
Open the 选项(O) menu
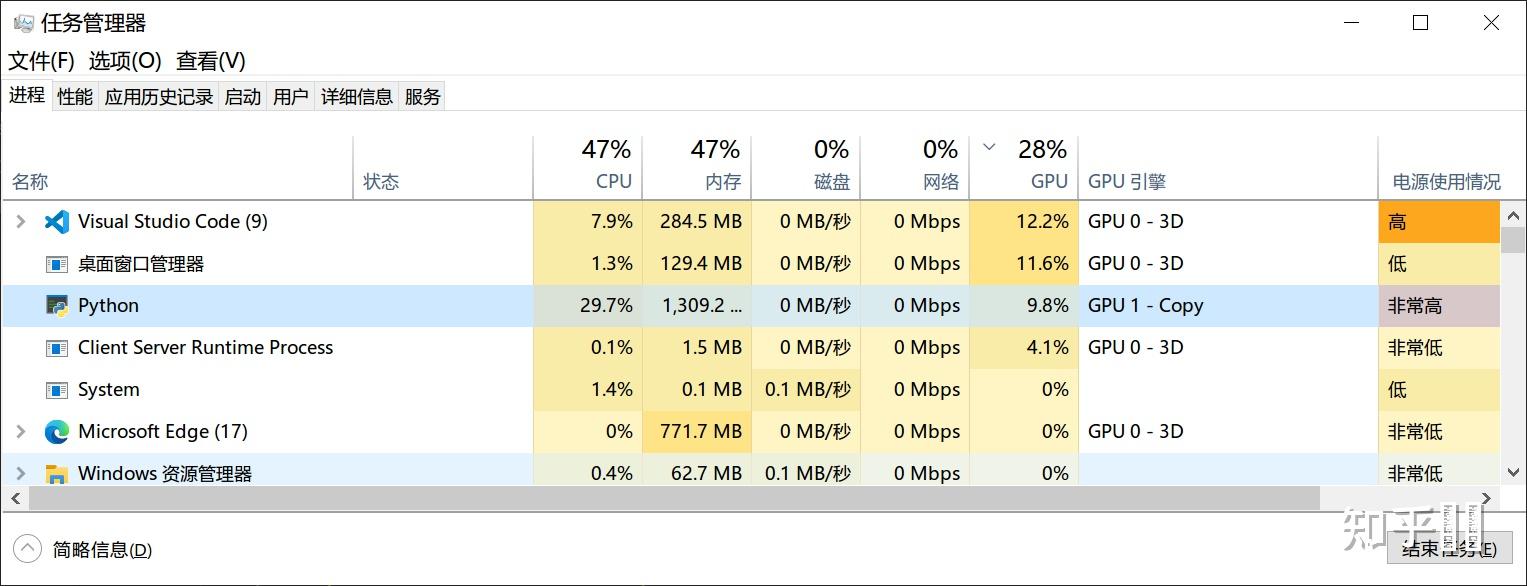tap(125, 61)
